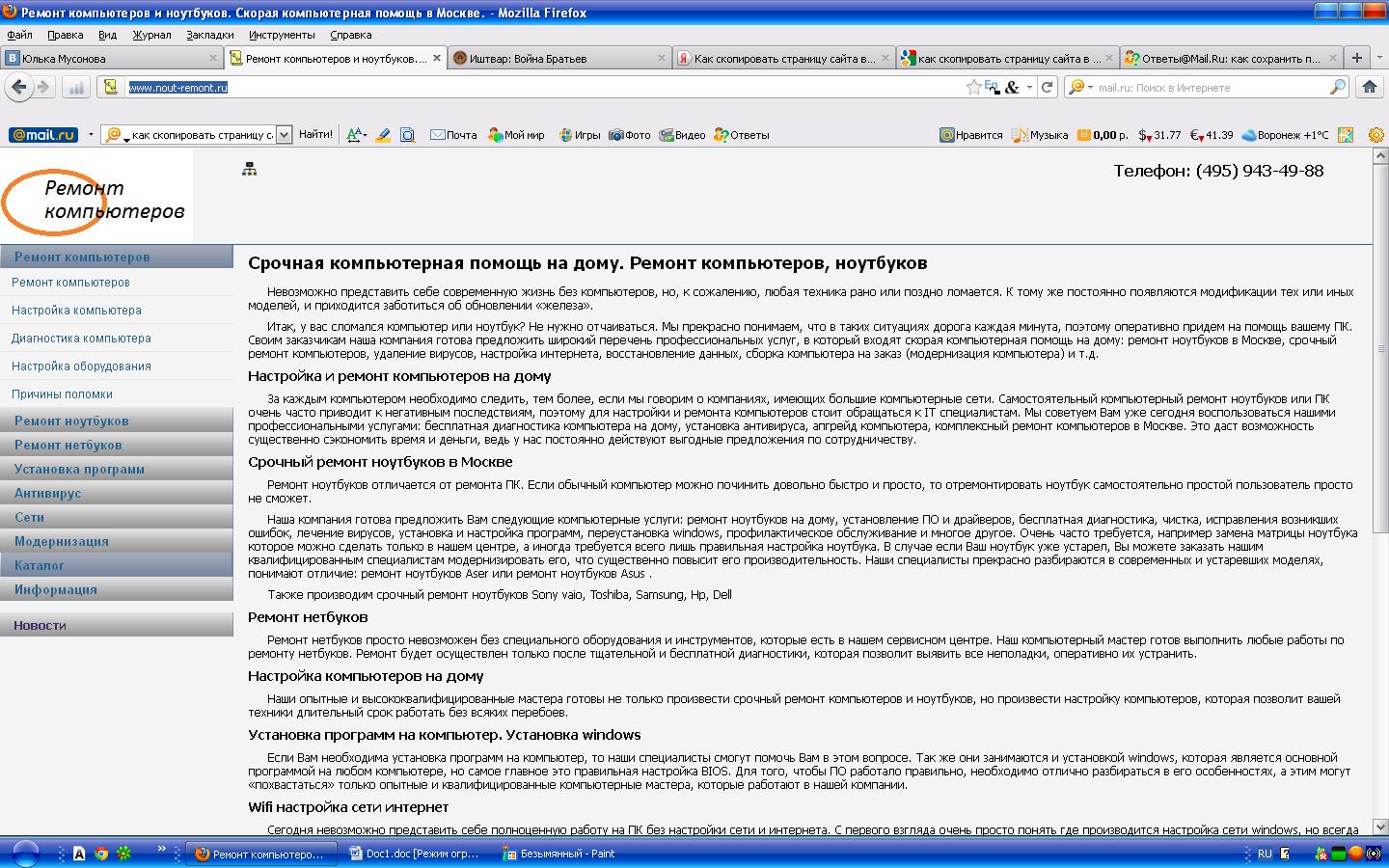
Task: Click the Нравится toolbar button
Action: click(x=971, y=135)
